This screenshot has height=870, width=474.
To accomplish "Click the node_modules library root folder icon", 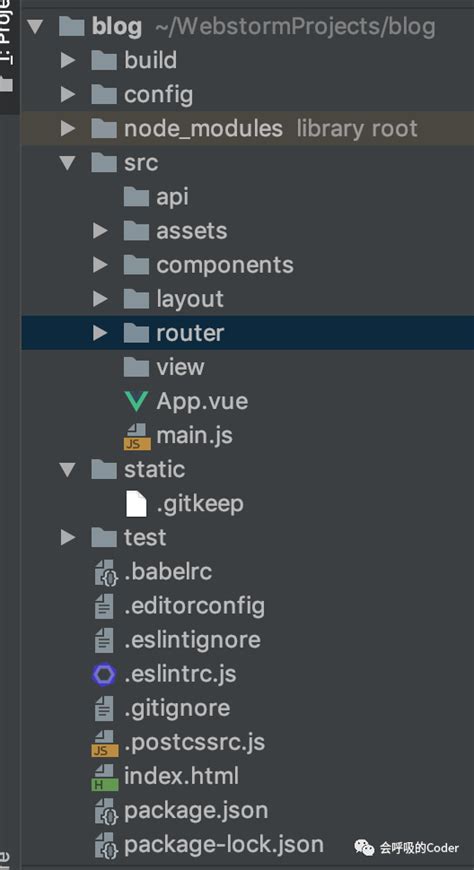I will coord(104,129).
